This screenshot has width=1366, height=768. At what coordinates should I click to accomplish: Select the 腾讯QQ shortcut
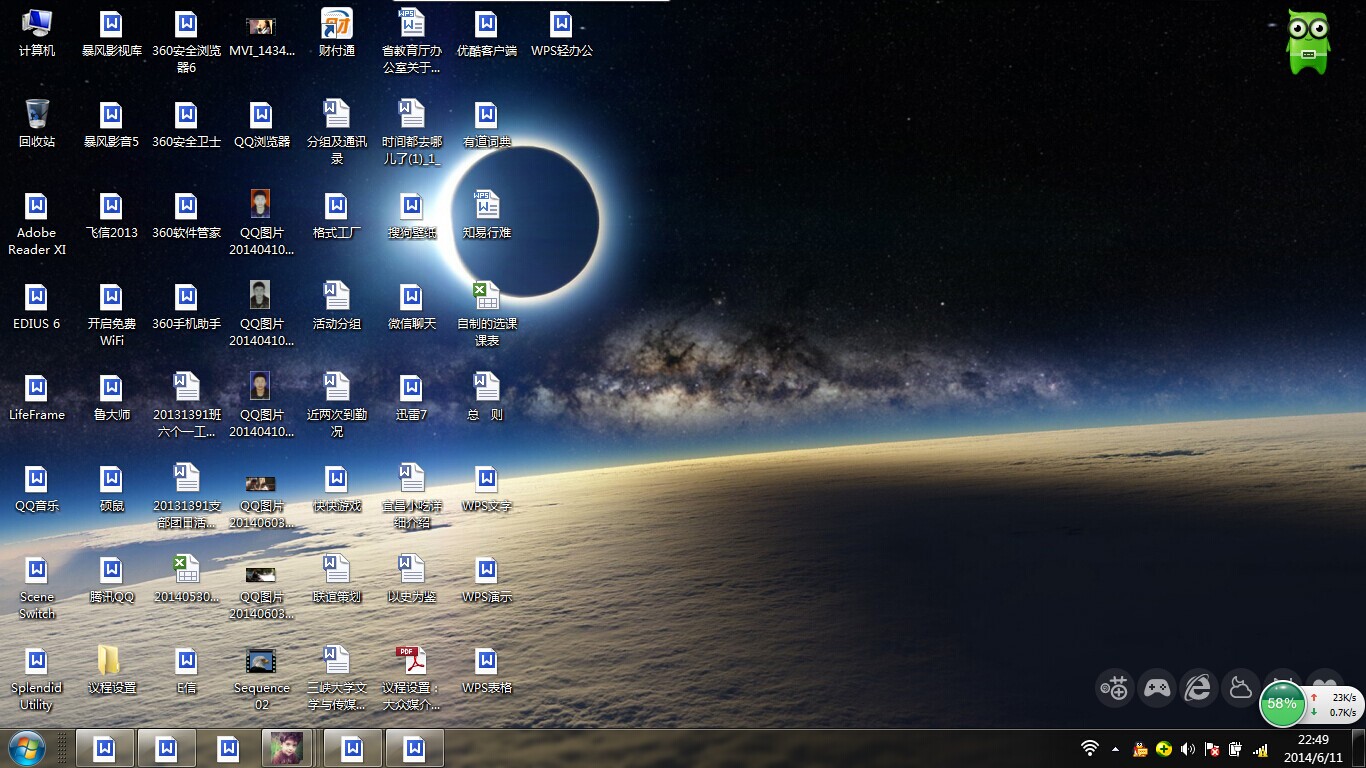112,579
